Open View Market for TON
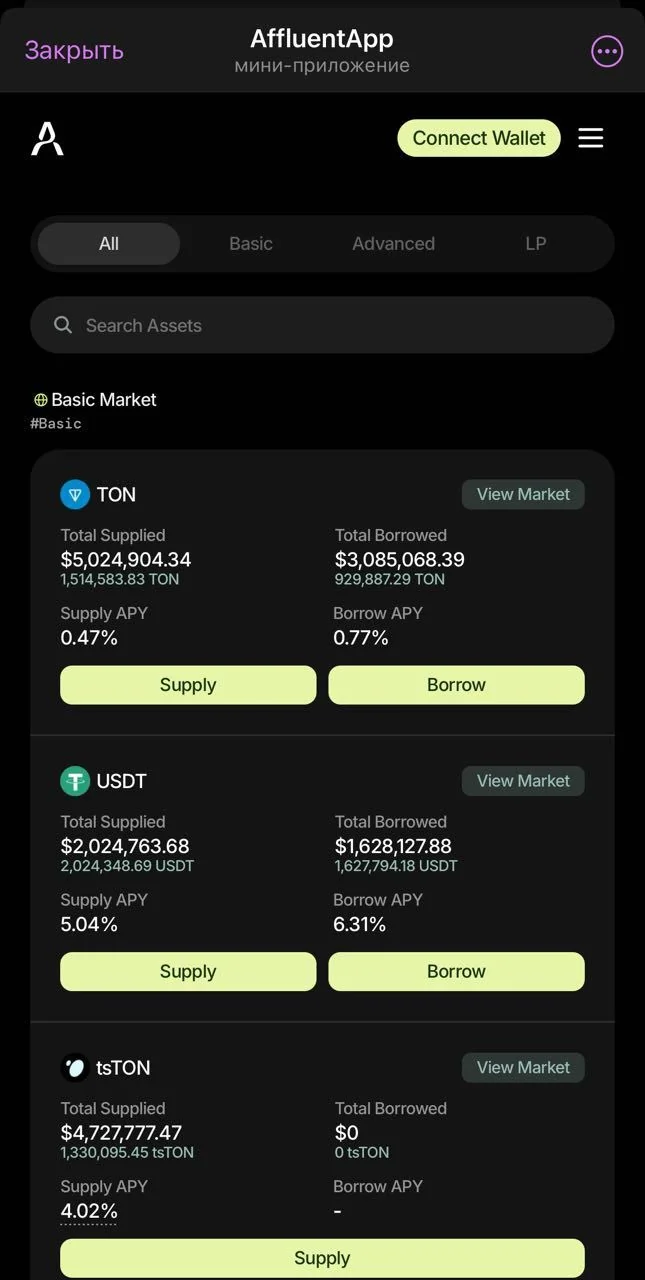Image resolution: width=645 pixels, height=1280 pixels. tap(523, 494)
